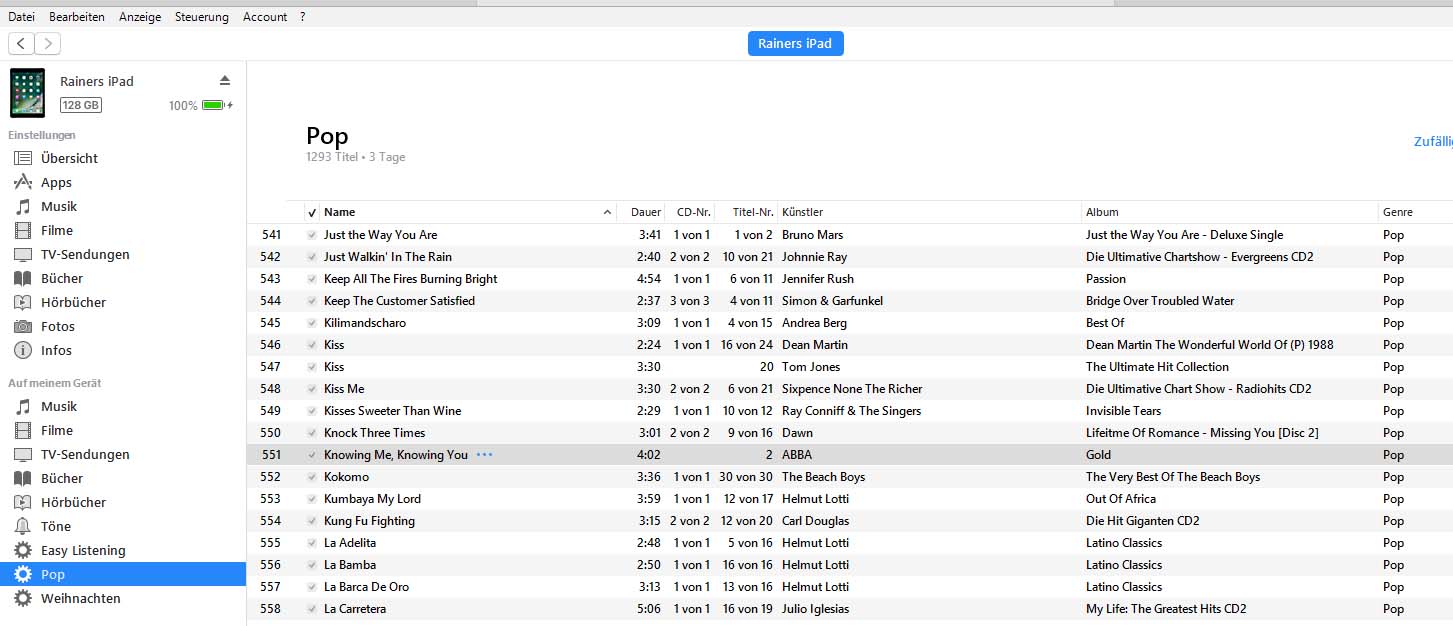
Task: Uncheck Just the Way You Are
Action: [312, 235]
